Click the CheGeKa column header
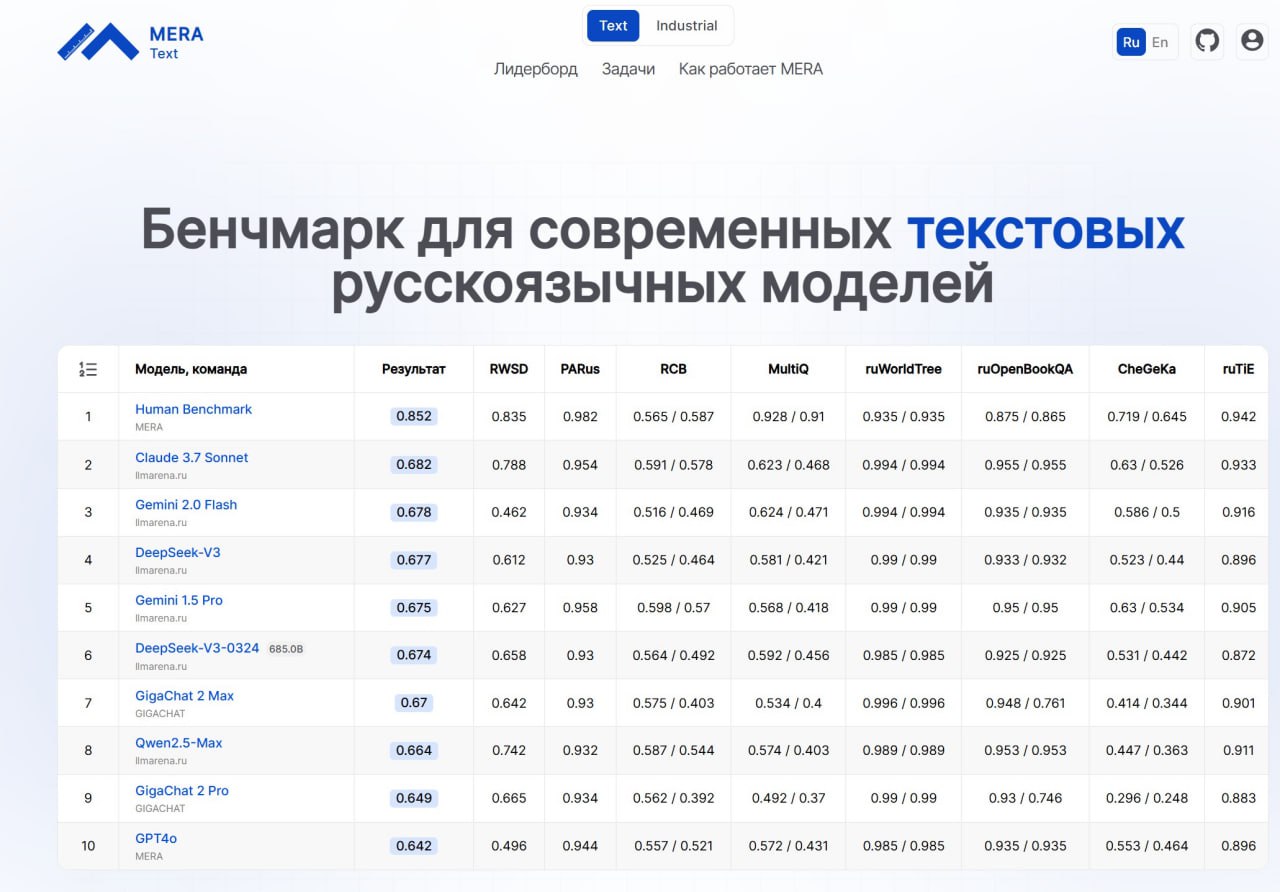 point(1147,369)
